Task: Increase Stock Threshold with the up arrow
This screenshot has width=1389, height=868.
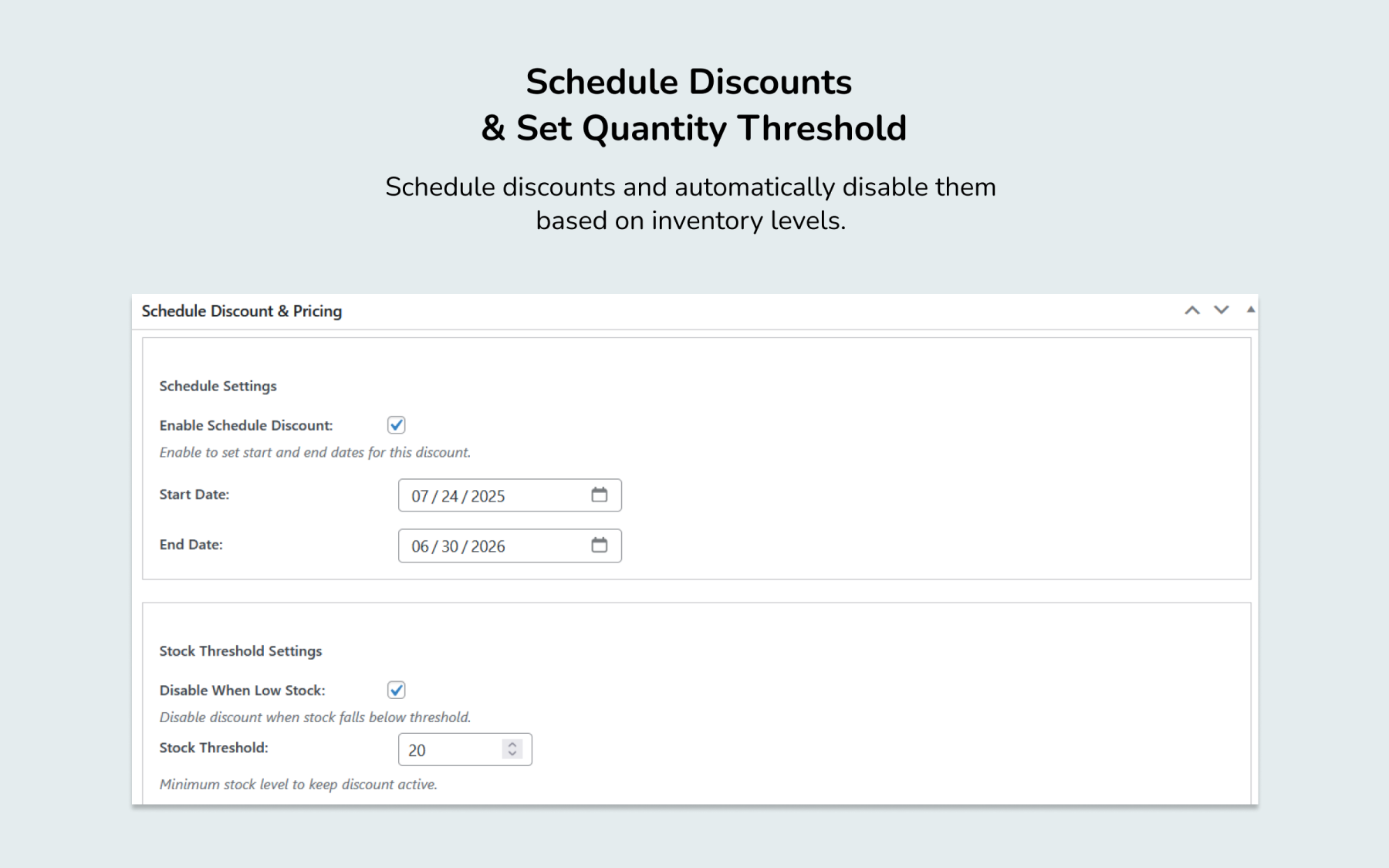Action: [512, 745]
